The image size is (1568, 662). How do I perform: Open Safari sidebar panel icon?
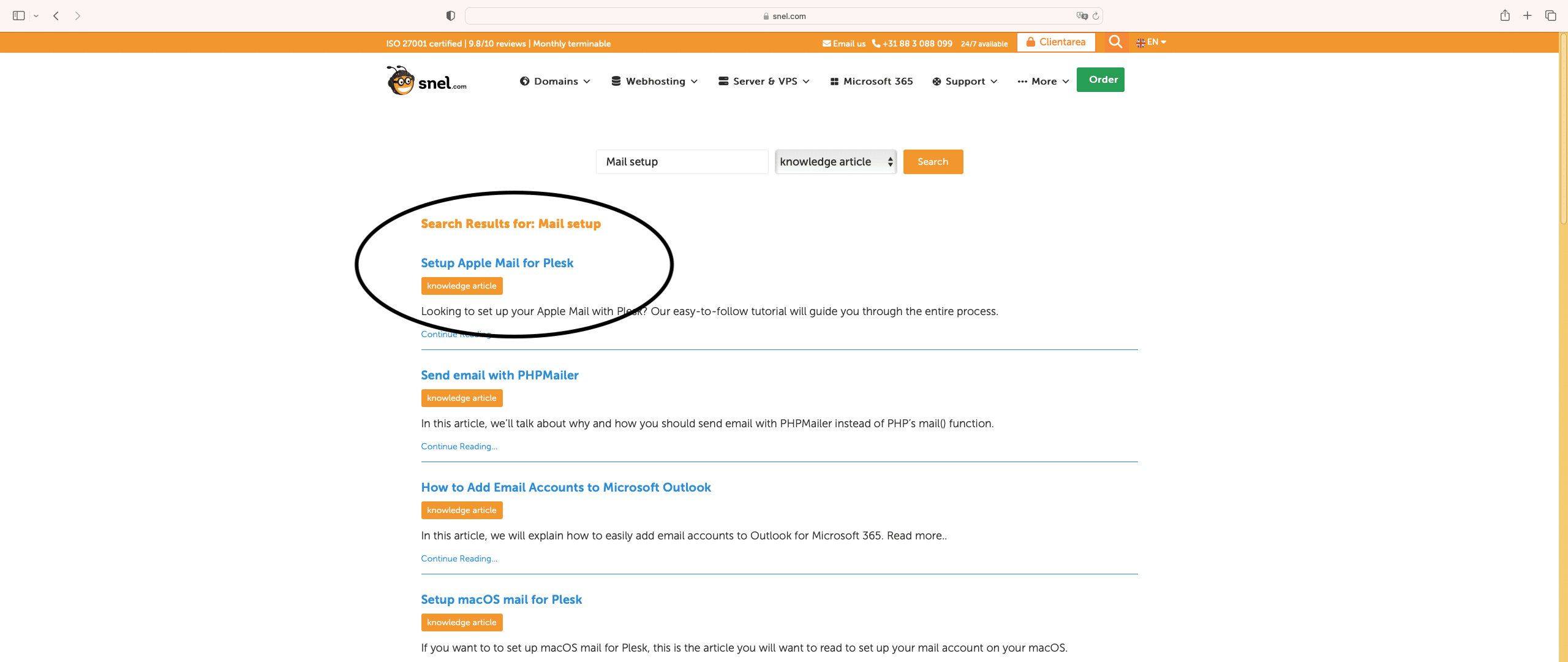[18, 16]
